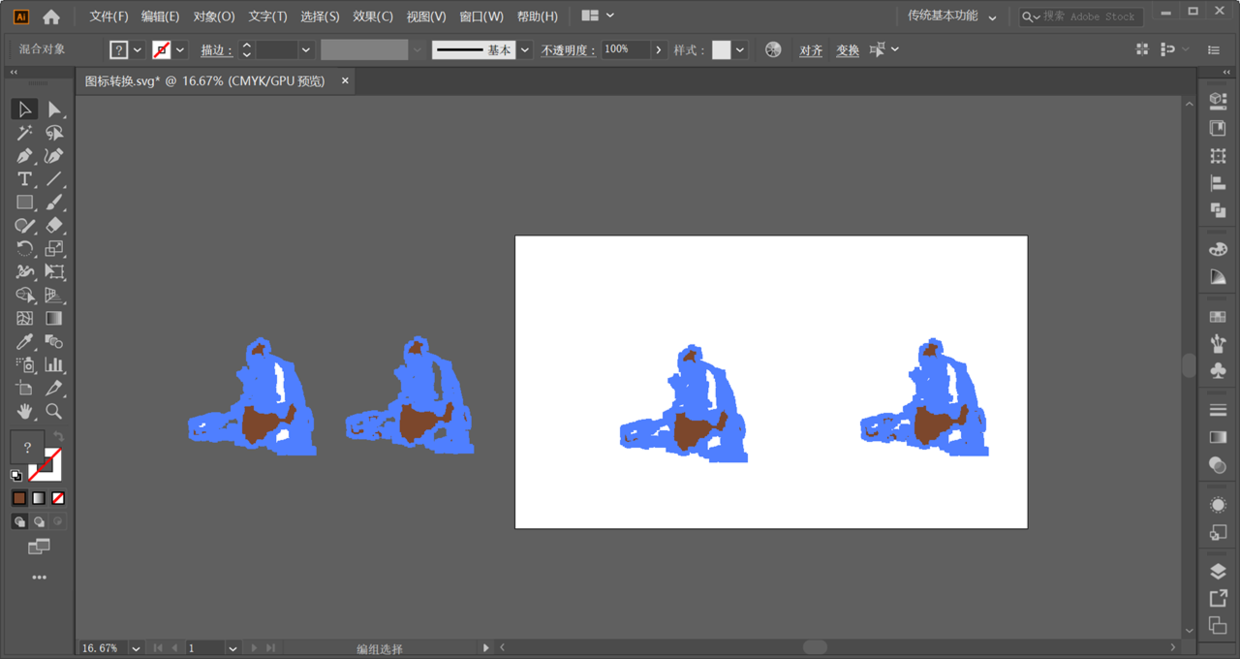Select the Blend tool

[x=54, y=342]
